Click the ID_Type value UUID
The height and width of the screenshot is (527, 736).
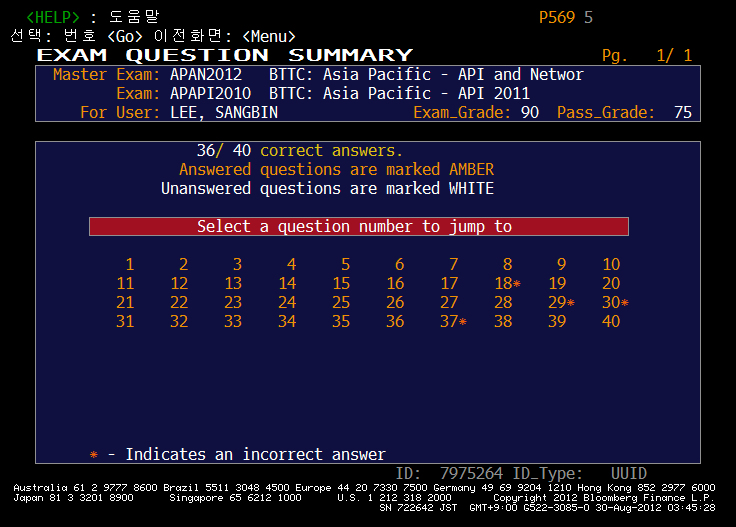pos(629,473)
